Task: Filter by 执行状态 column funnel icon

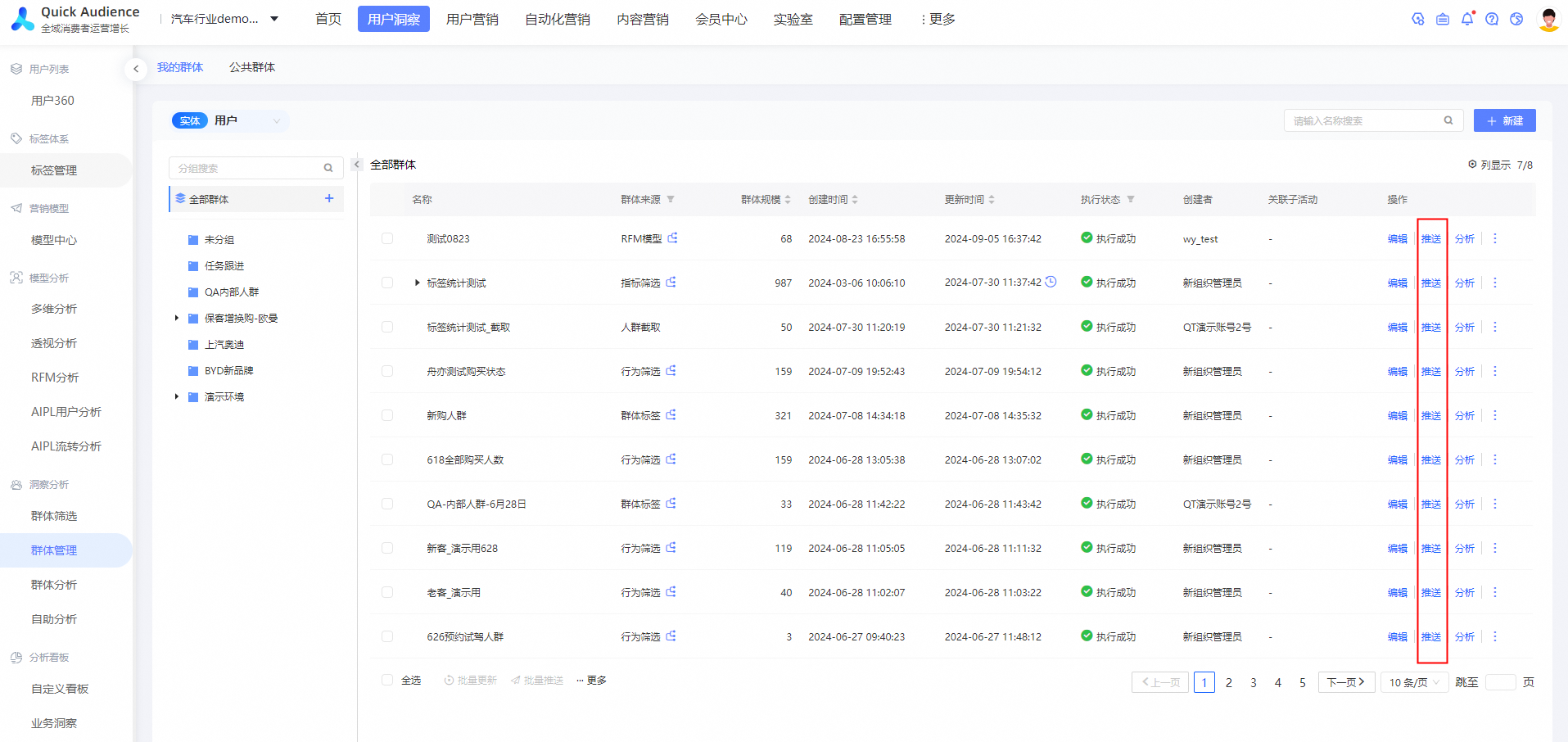Action: click(1131, 199)
